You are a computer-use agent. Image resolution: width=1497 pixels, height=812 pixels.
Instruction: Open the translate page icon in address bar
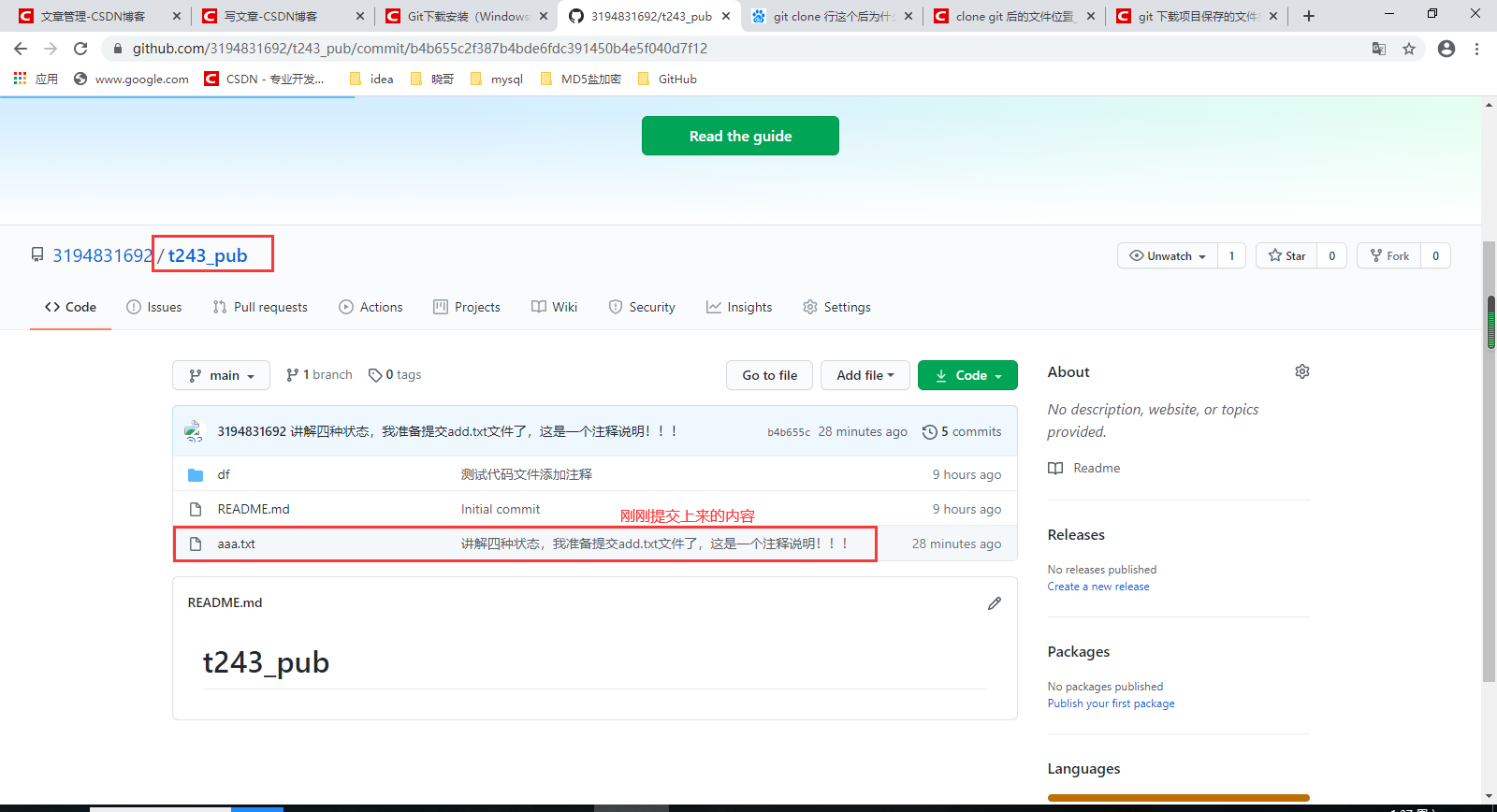1379,49
